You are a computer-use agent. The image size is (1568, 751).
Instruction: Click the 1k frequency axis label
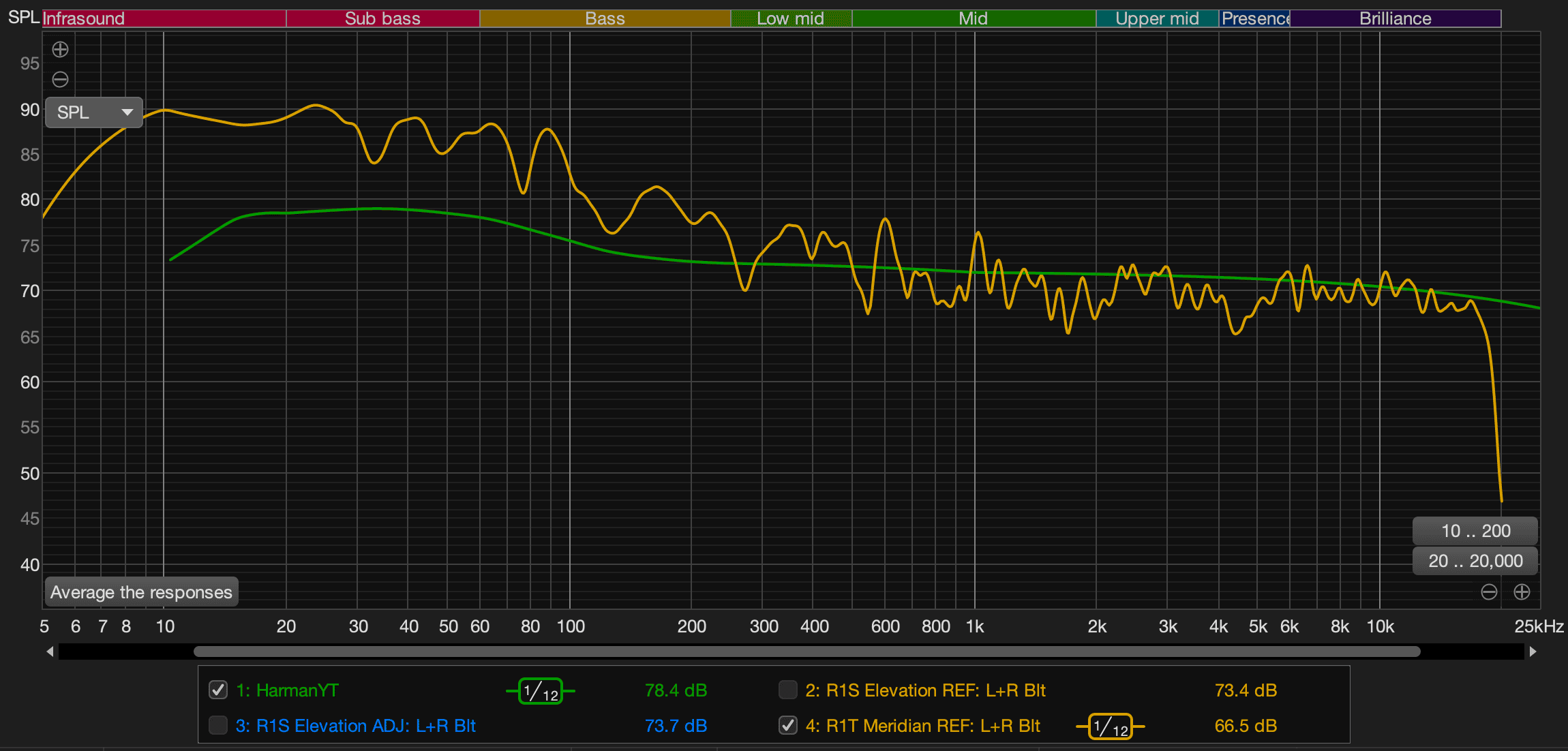pyautogui.click(x=975, y=626)
